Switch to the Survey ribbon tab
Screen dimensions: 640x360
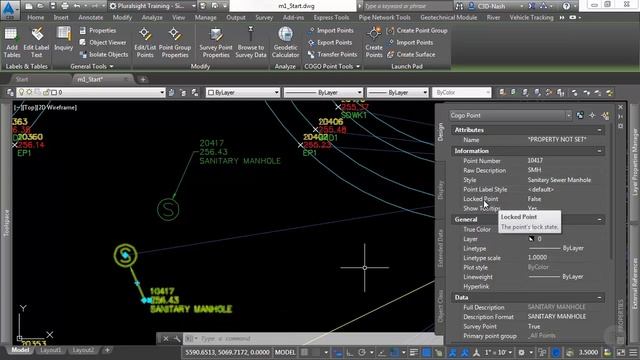tap(264, 18)
